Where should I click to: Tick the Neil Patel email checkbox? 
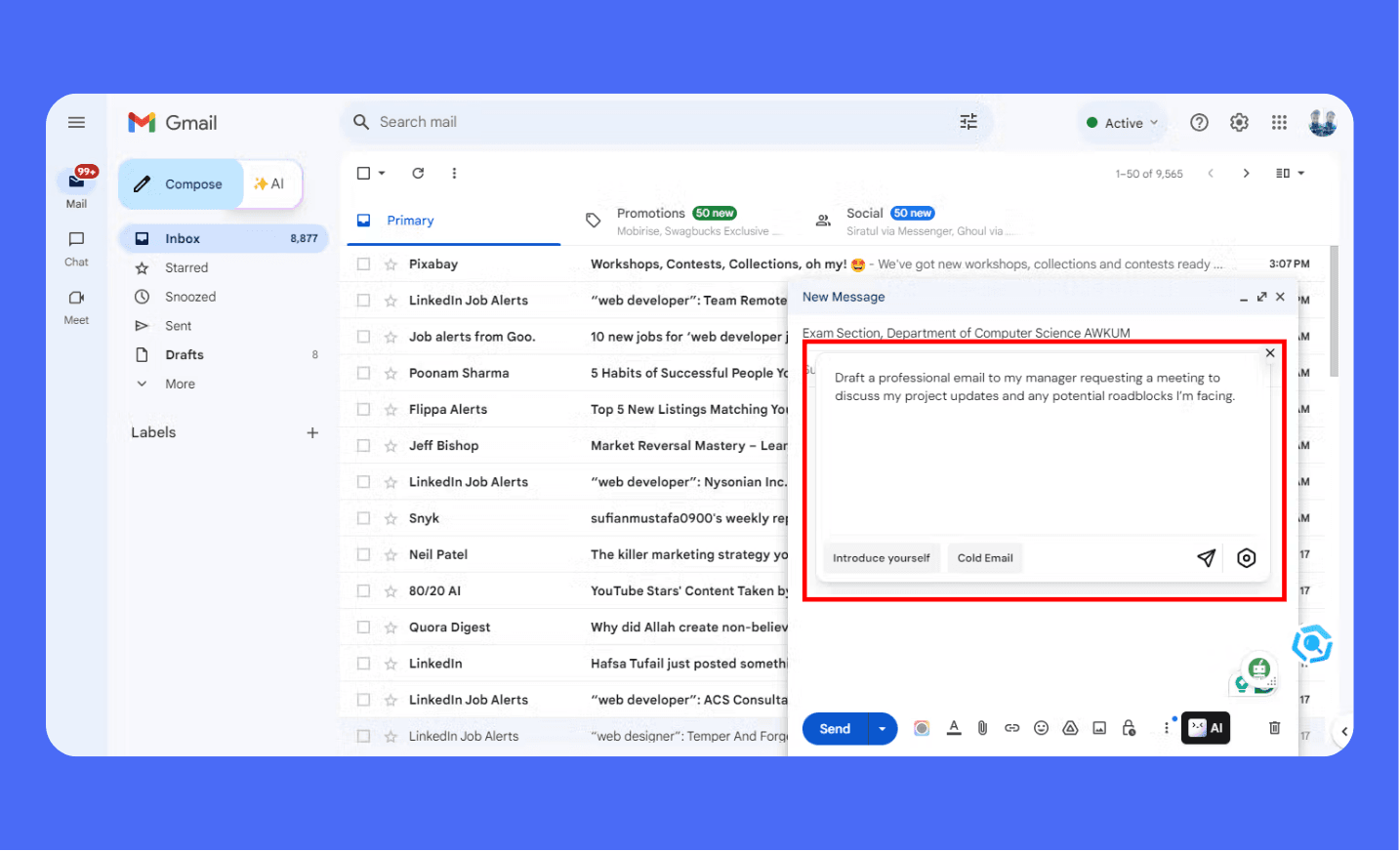[363, 554]
